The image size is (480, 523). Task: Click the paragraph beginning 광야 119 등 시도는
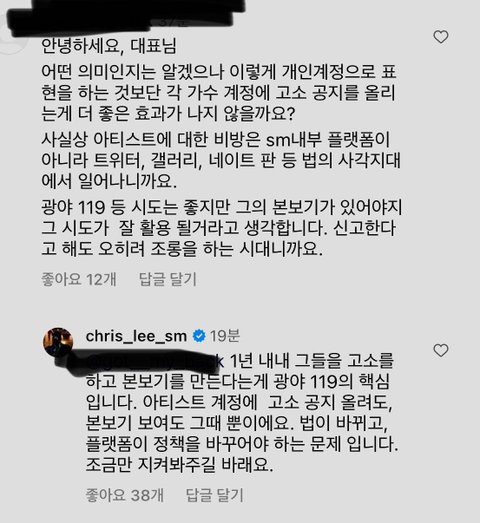point(222,228)
